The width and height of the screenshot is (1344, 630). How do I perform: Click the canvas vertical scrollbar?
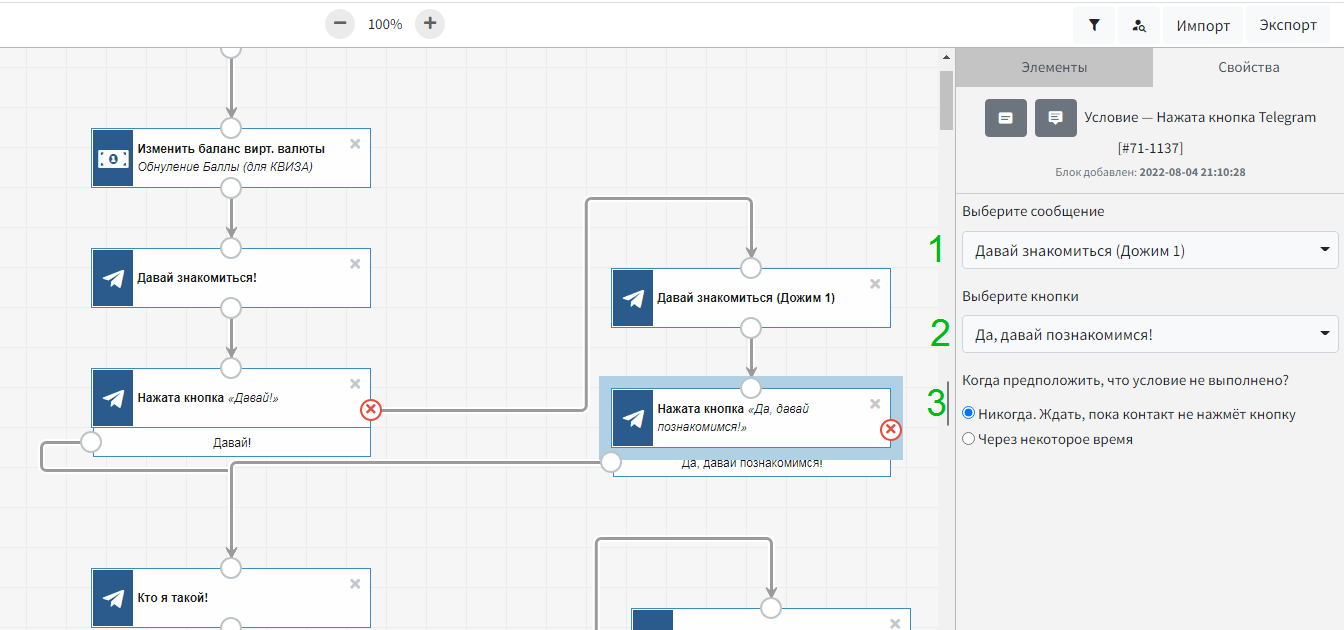(946, 100)
